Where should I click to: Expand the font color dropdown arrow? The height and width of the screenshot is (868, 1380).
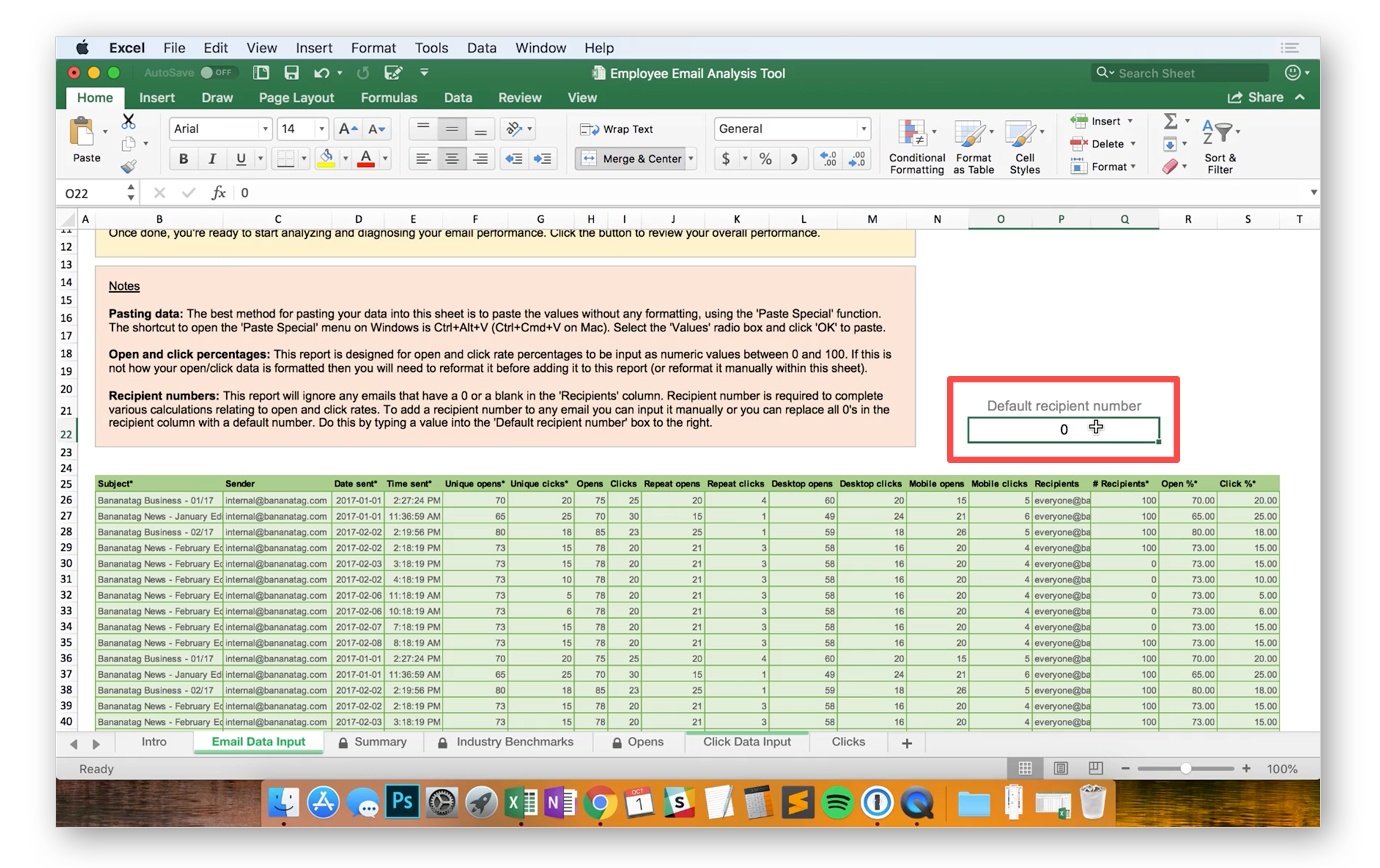[x=385, y=159]
